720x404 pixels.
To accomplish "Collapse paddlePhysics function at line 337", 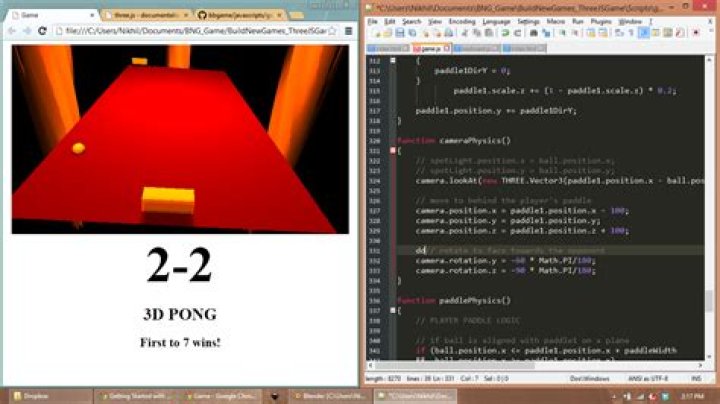I will tap(393, 310).
